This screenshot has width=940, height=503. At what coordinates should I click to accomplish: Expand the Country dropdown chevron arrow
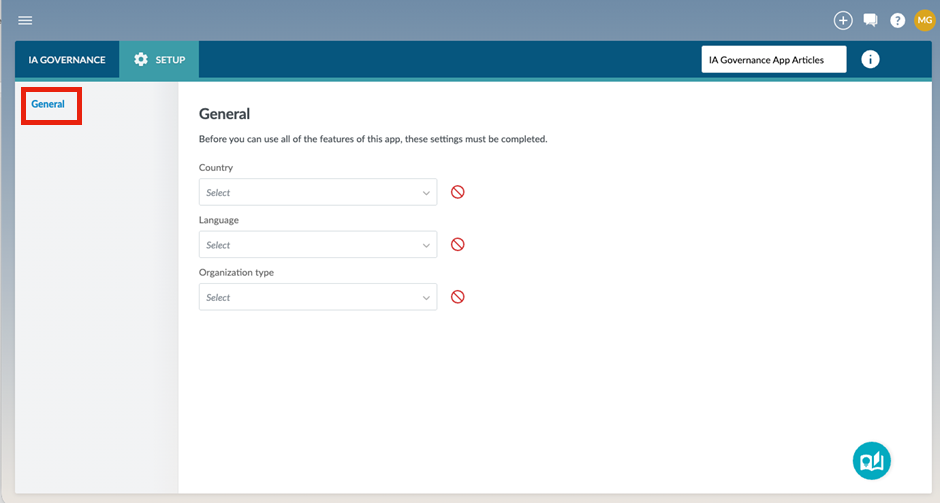pos(426,193)
